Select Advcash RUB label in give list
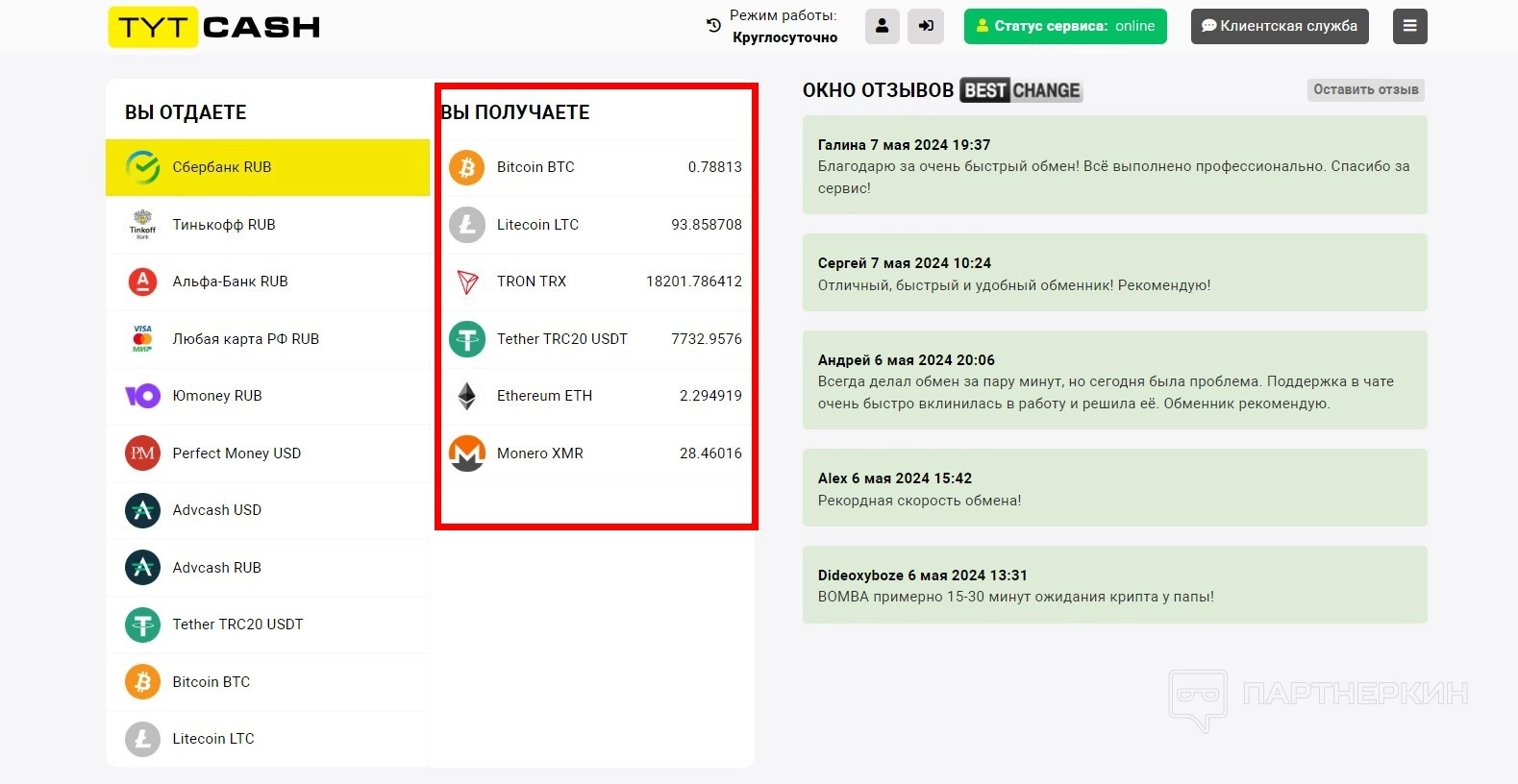The height and width of the screenshot is (784, 1518). click(217, 567)
